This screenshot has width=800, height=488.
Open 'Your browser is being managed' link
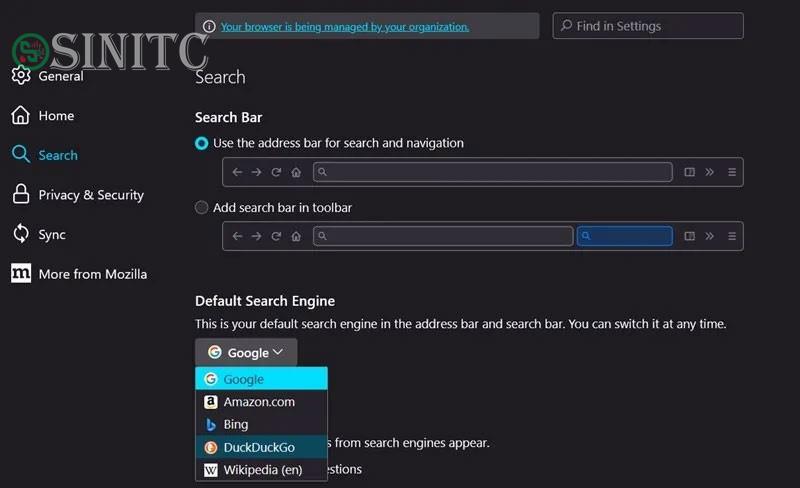coord(345,27)
